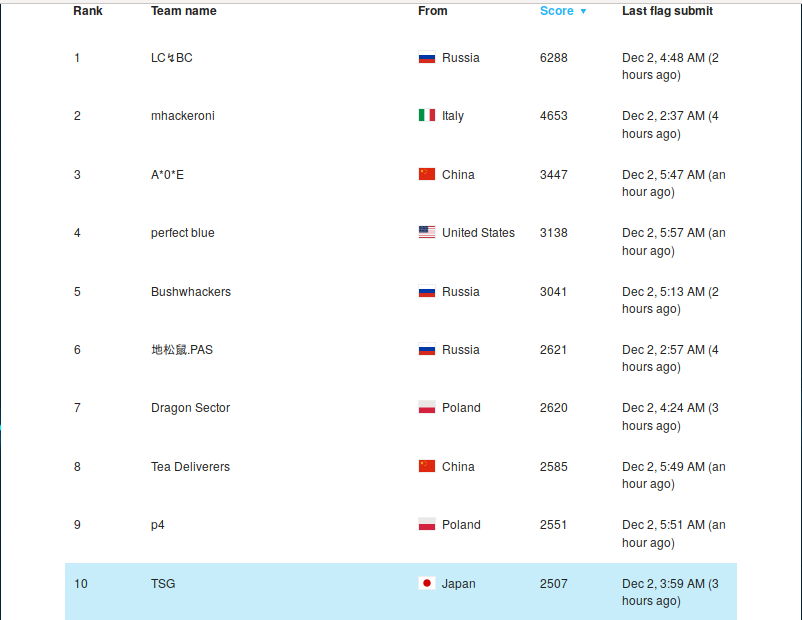Image resolution: width=802 pixels, height=620 pixels.
Task: Click the Russia flag in the Bushwhackers row
Action: pyautogui.click(x=426, y=292)
